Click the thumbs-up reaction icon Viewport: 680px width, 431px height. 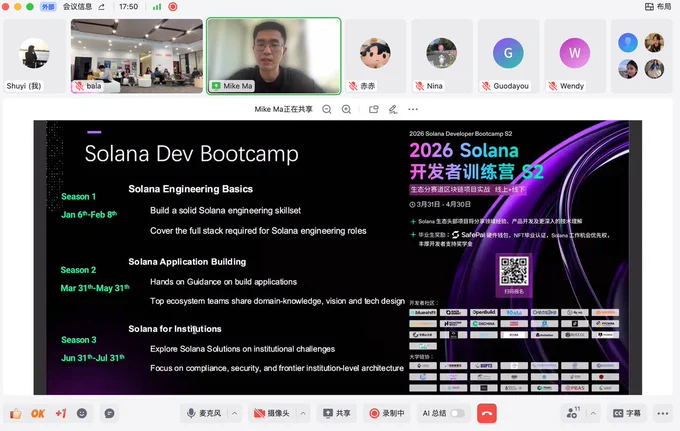[16, 414]
